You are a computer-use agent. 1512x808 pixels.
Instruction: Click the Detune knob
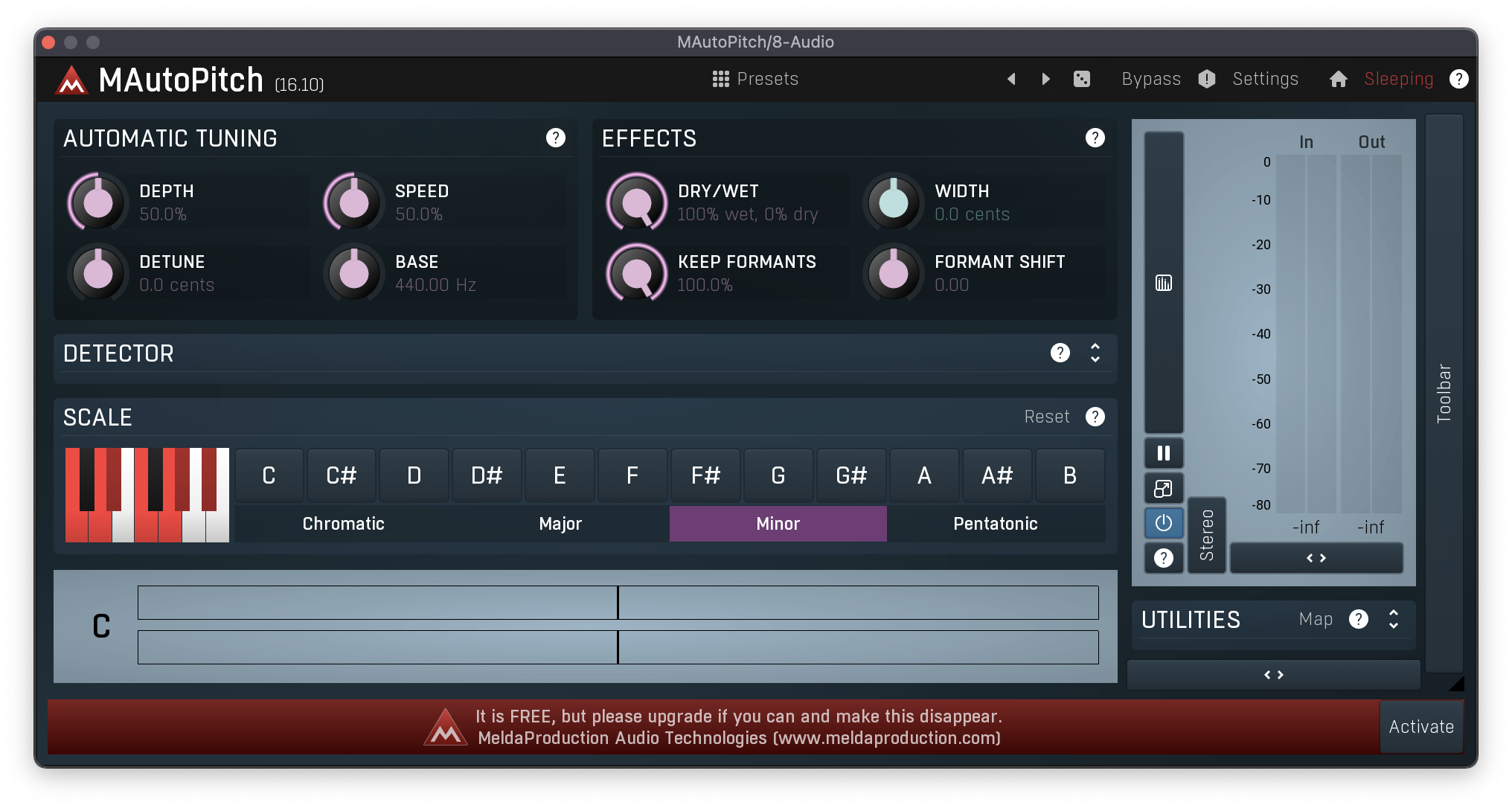click(x=98, y=273)
